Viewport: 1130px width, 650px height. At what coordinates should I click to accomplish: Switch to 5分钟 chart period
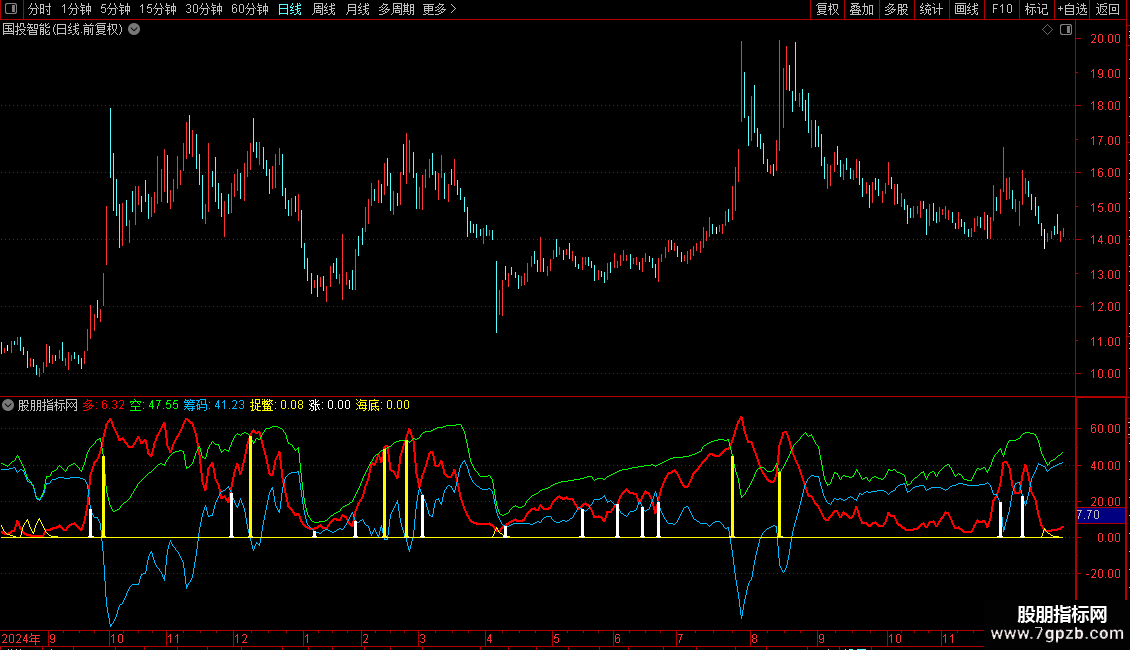(116, 9)
